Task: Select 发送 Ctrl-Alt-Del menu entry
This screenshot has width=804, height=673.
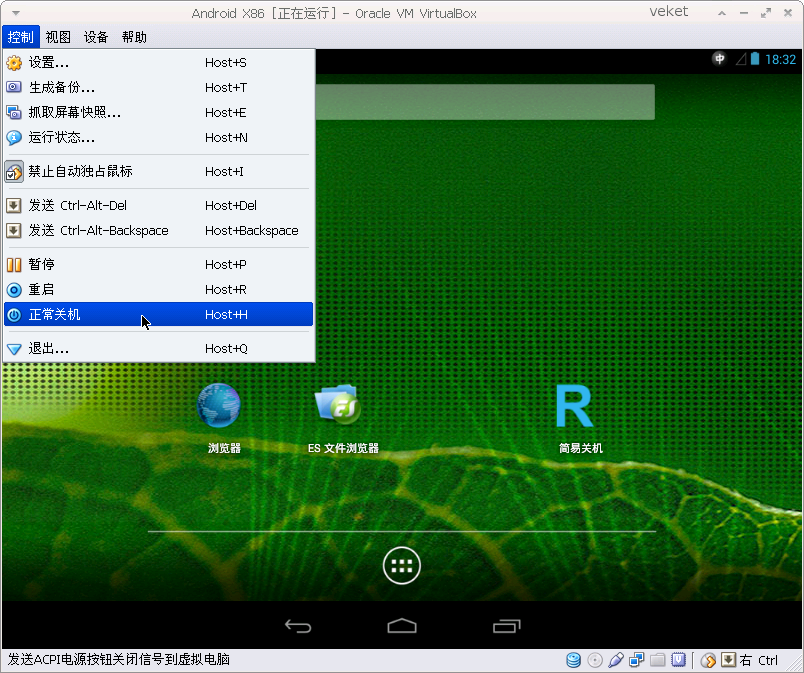Action: coord(158,206)
